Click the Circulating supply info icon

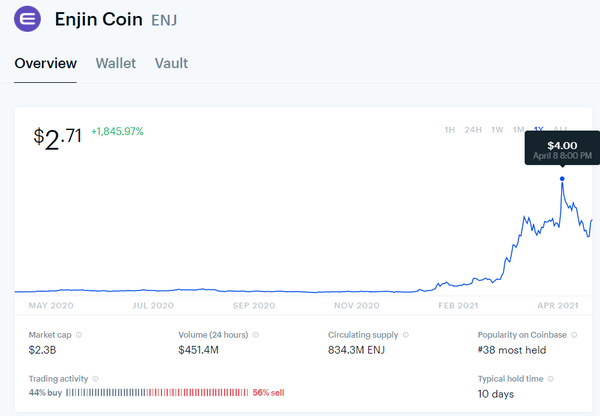point(409,335)
